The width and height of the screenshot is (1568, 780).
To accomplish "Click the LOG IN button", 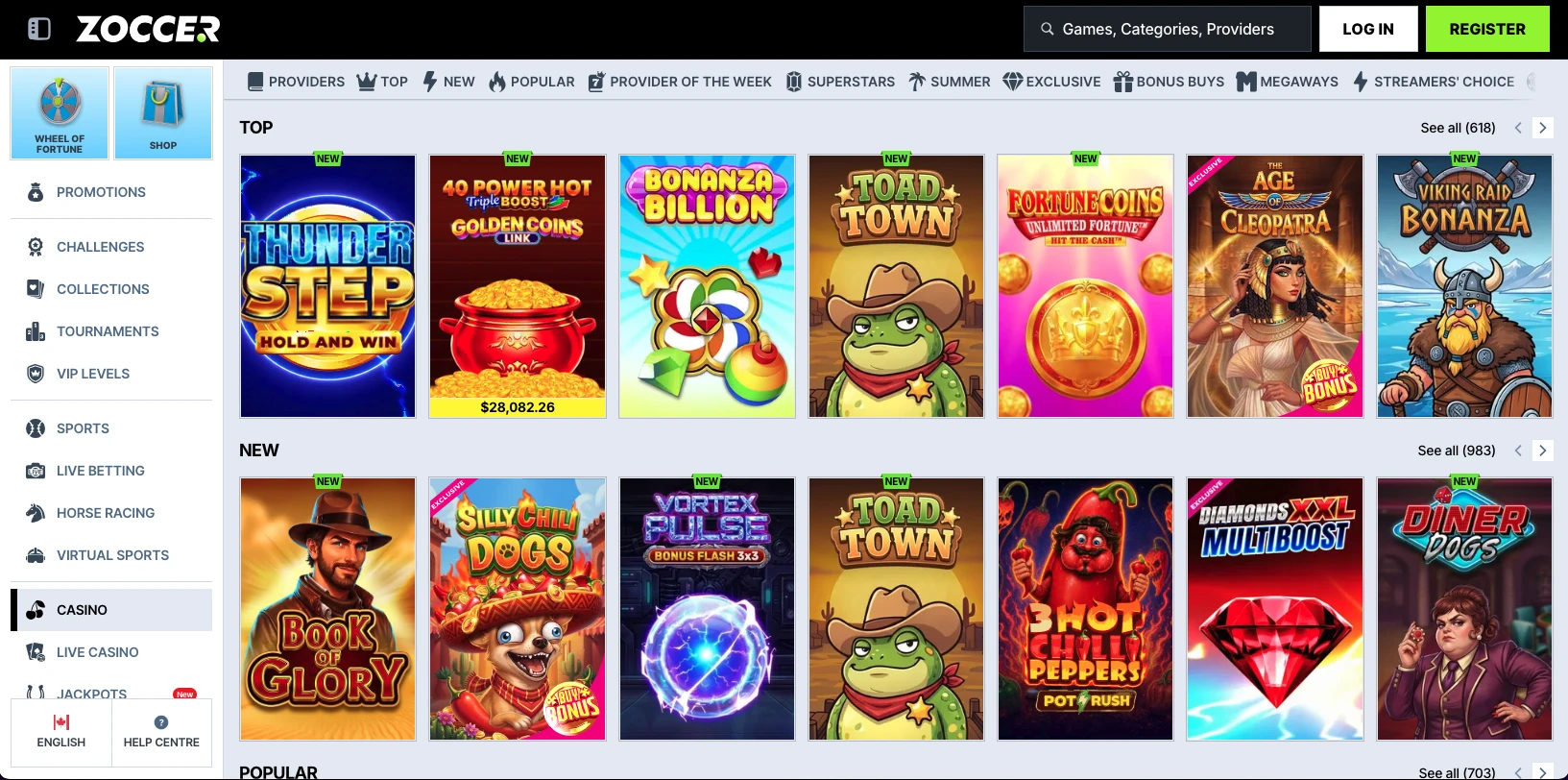I will (1368, 29).
